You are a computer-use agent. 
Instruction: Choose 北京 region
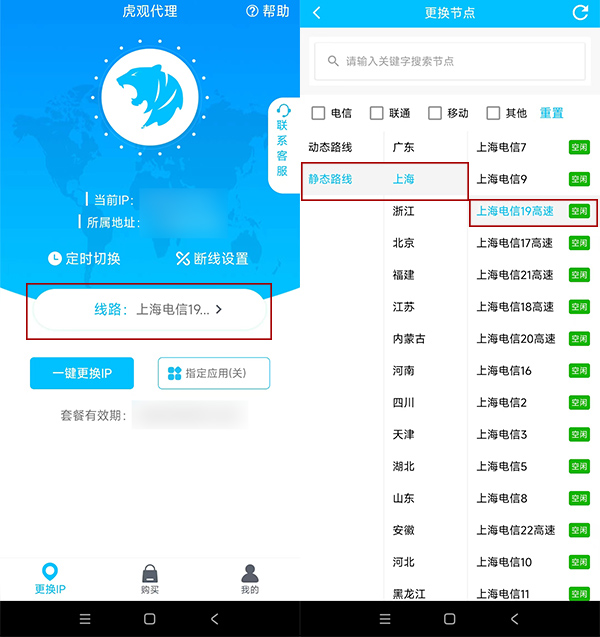tap(403, 243)
